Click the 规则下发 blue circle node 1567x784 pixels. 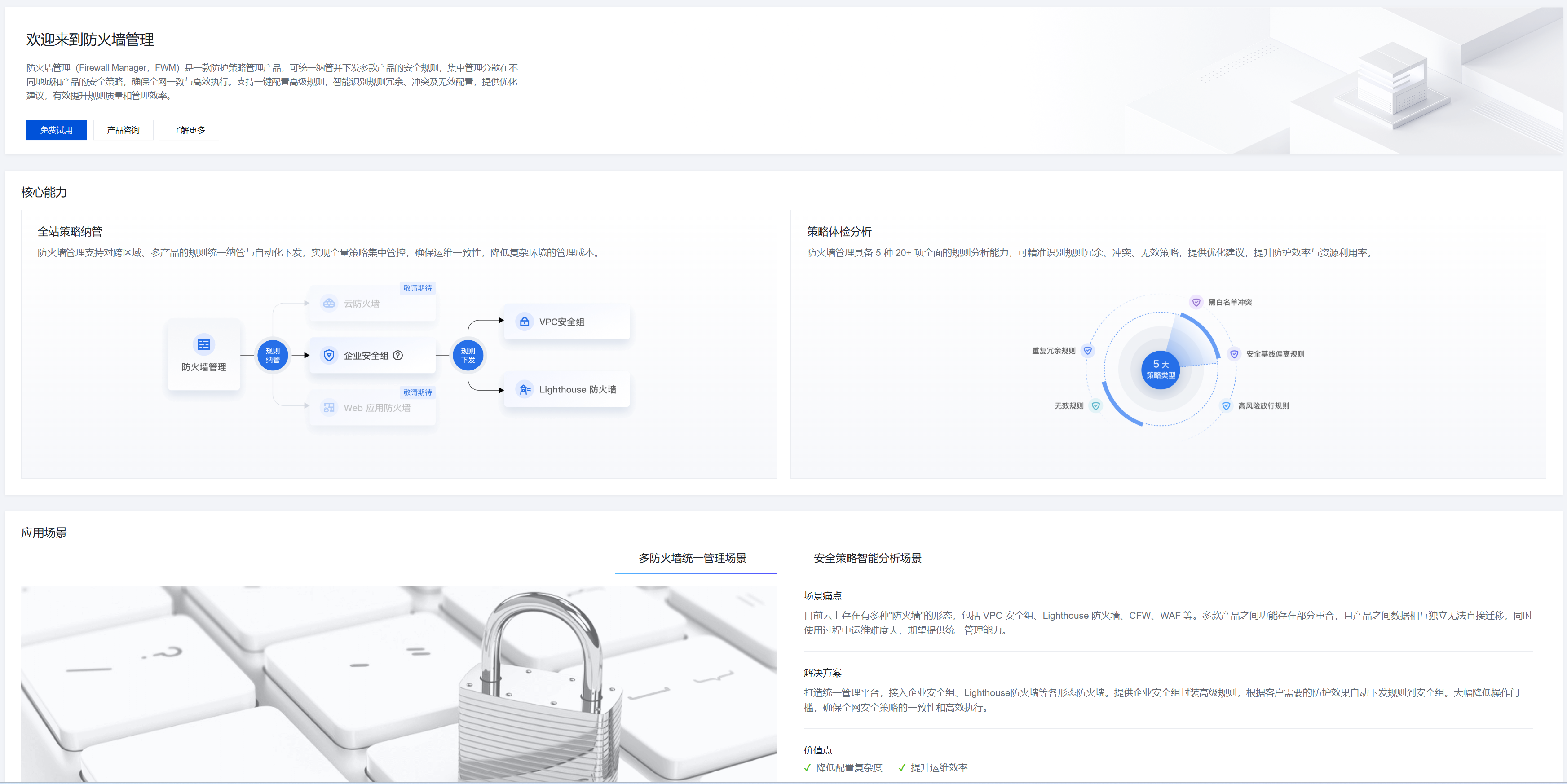coord(468,355)
